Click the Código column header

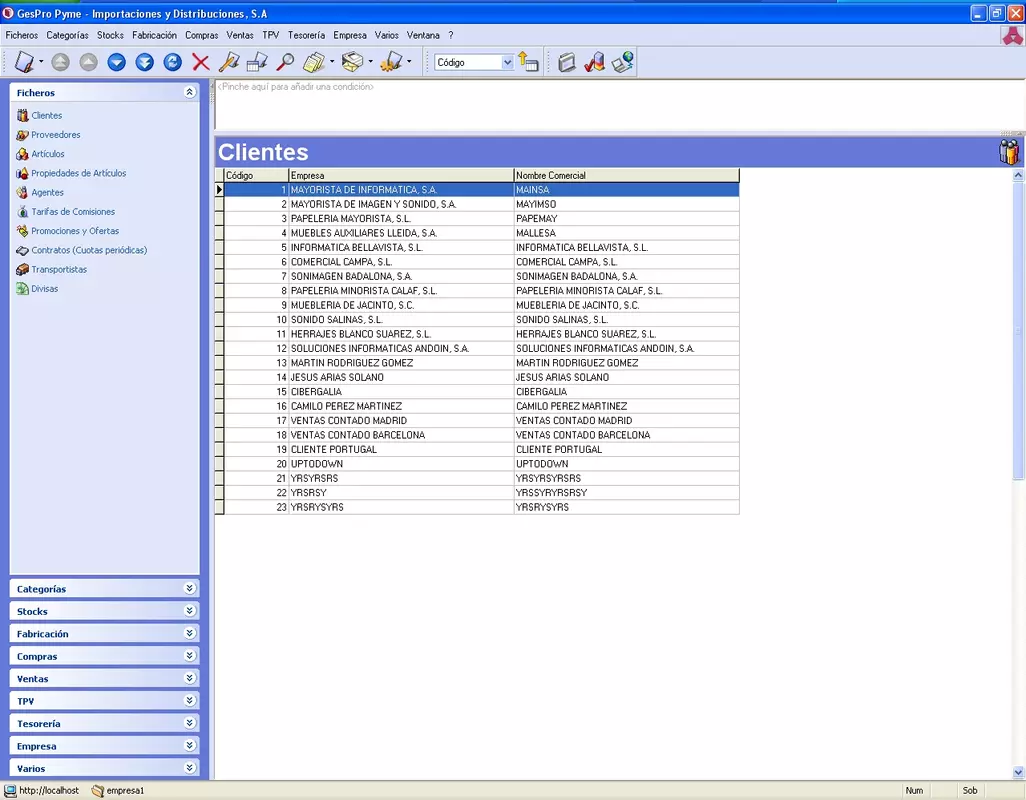(x=256, y=175)
